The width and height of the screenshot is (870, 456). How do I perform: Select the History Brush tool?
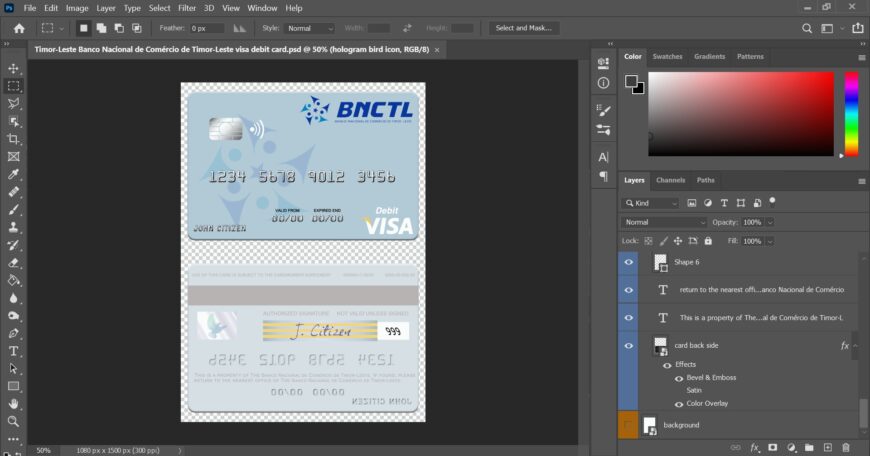point(13,245)
